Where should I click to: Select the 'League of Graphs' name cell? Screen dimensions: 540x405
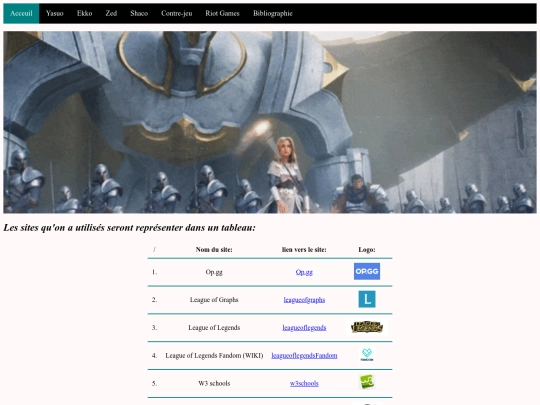click(214, 300)
